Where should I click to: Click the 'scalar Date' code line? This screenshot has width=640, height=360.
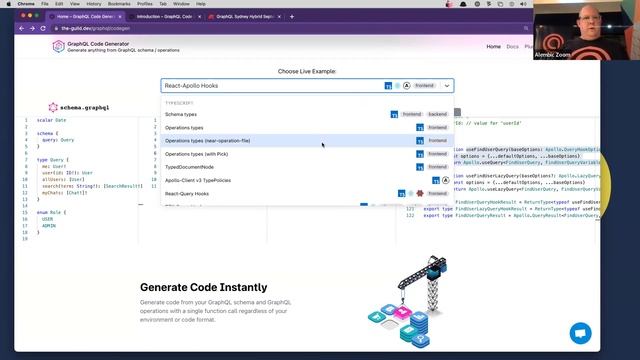(x=51, y=120)
